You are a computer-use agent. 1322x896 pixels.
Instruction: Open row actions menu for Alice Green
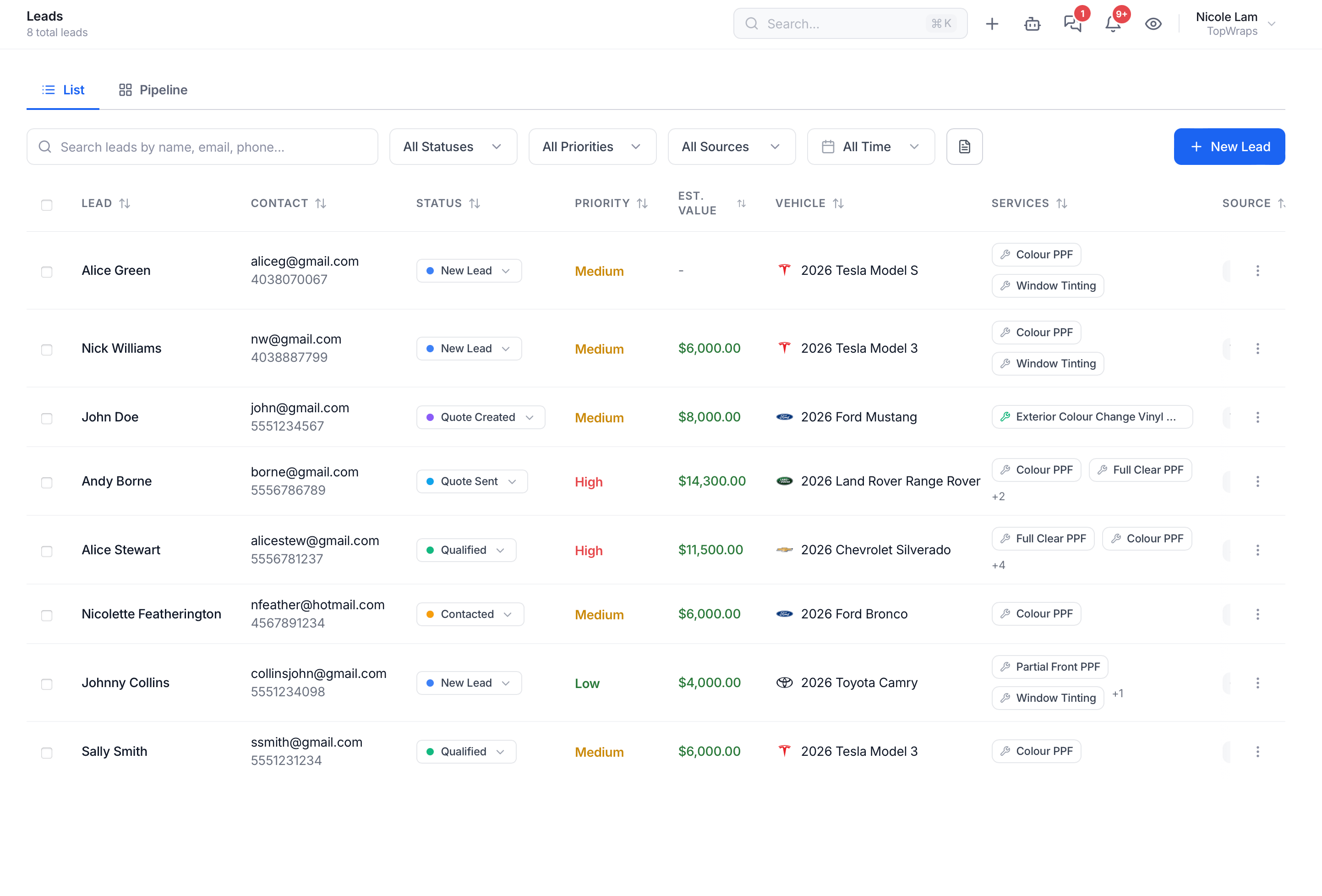pyautogui.click(x=1257, y=271)
